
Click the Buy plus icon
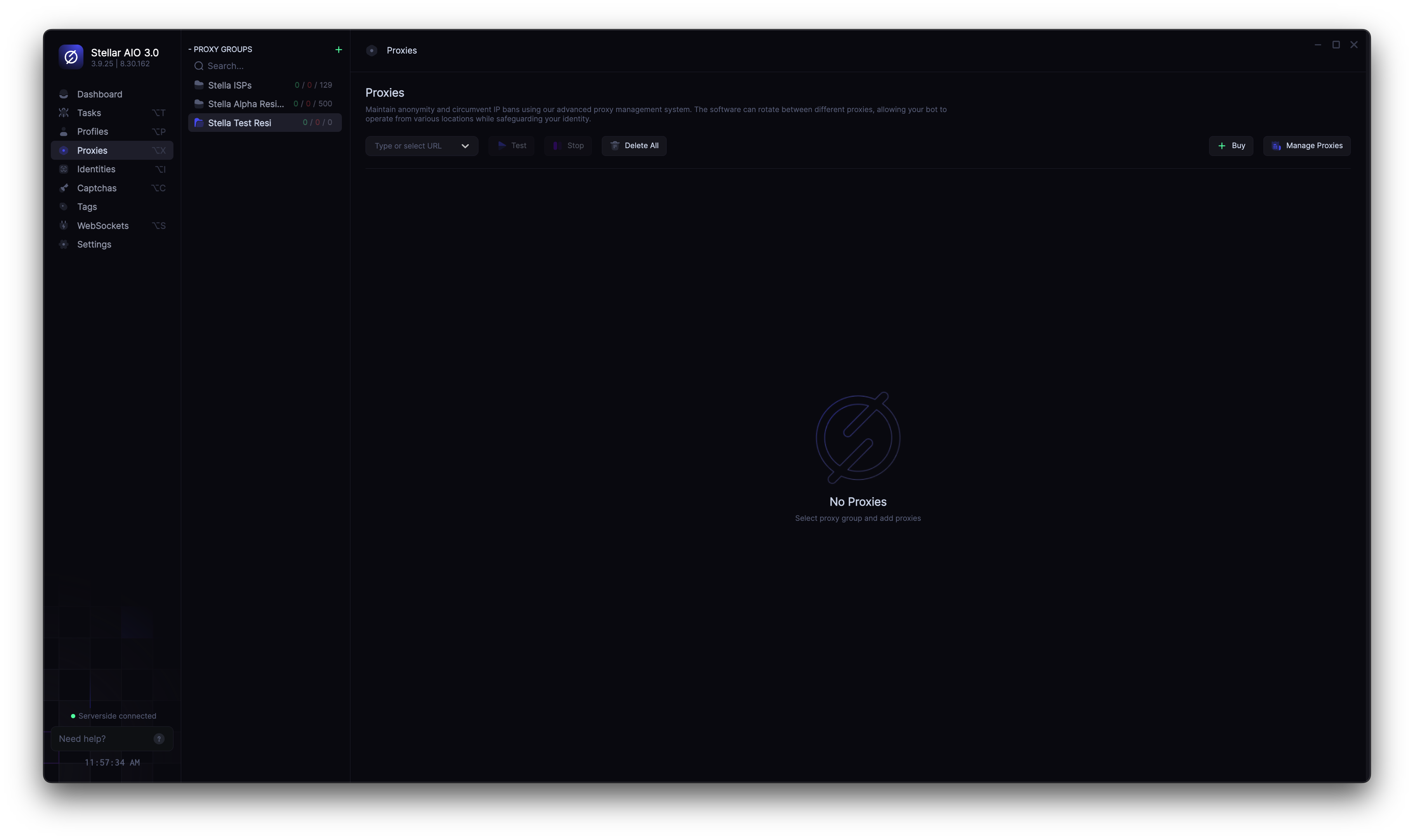pos(1222,146)
